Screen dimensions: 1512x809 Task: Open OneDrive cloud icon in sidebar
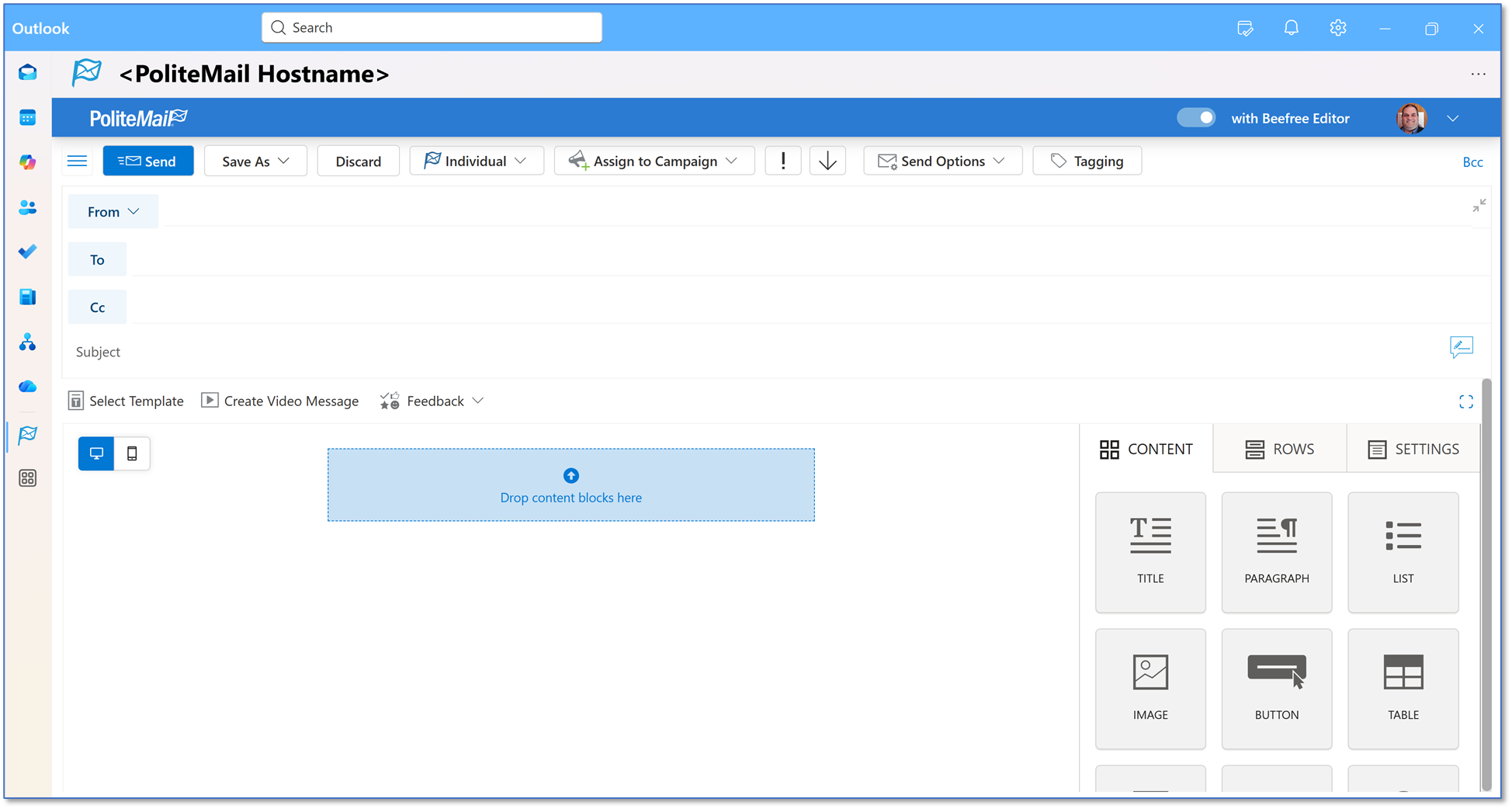tap(28, 387)
